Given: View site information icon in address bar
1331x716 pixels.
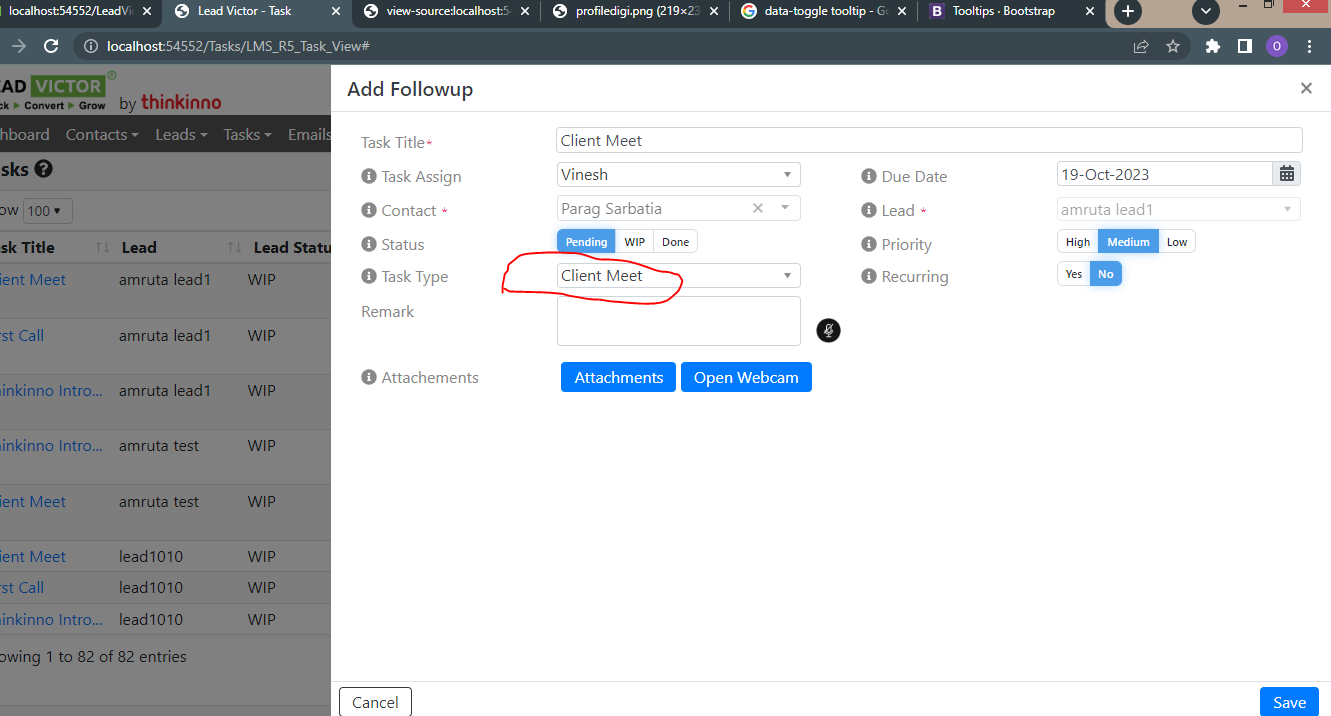Looking at the screenshot, I should point(91,46).
